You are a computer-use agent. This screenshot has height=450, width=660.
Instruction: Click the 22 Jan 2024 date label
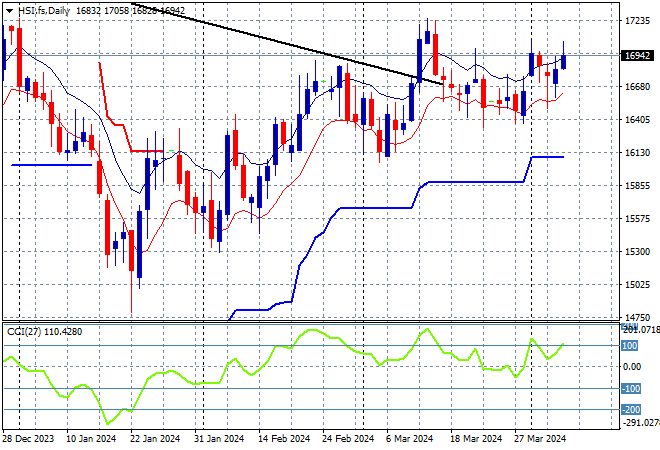click(x=155, y=439)
